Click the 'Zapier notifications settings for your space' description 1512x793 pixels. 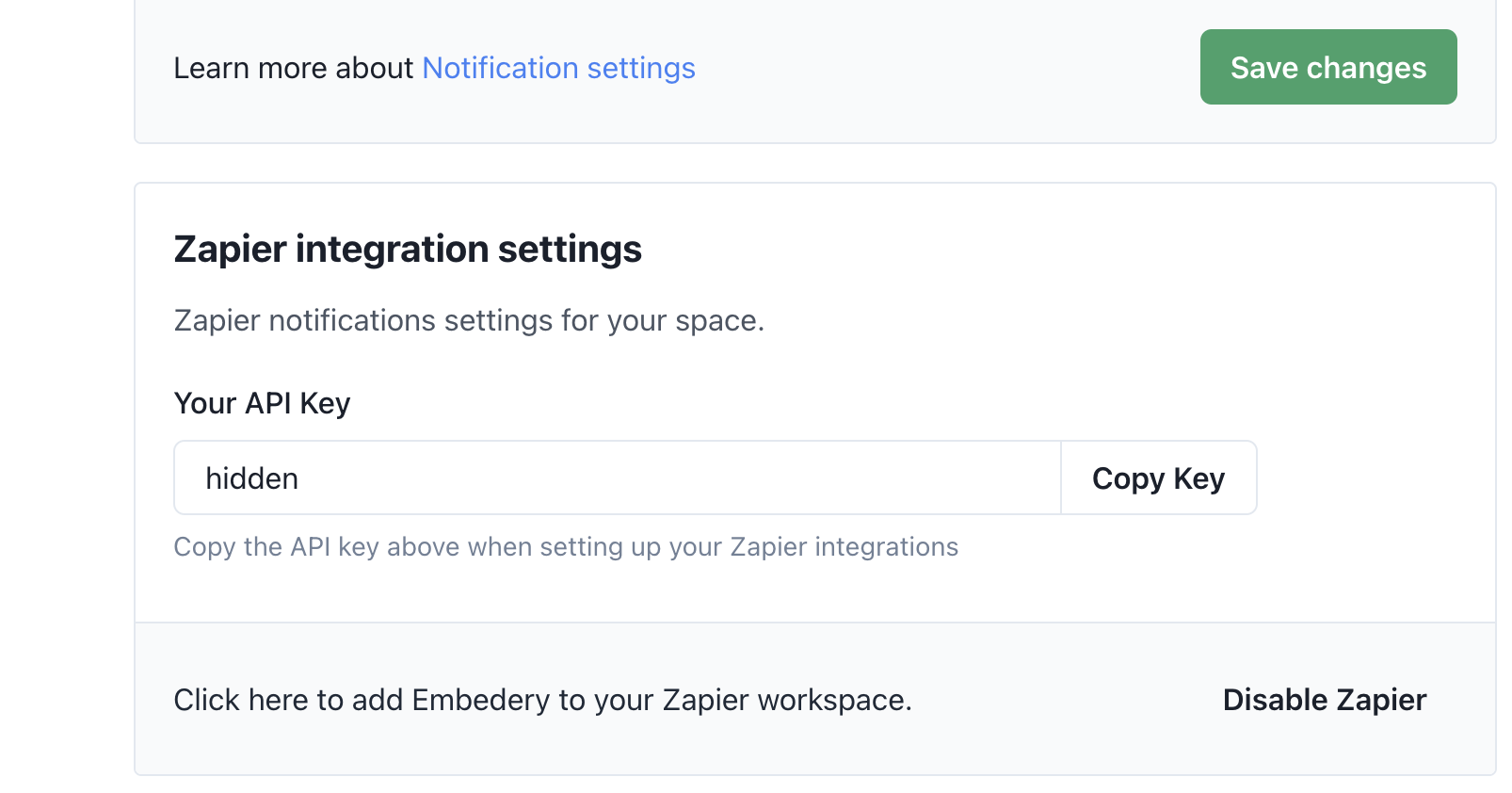(469, 321)
